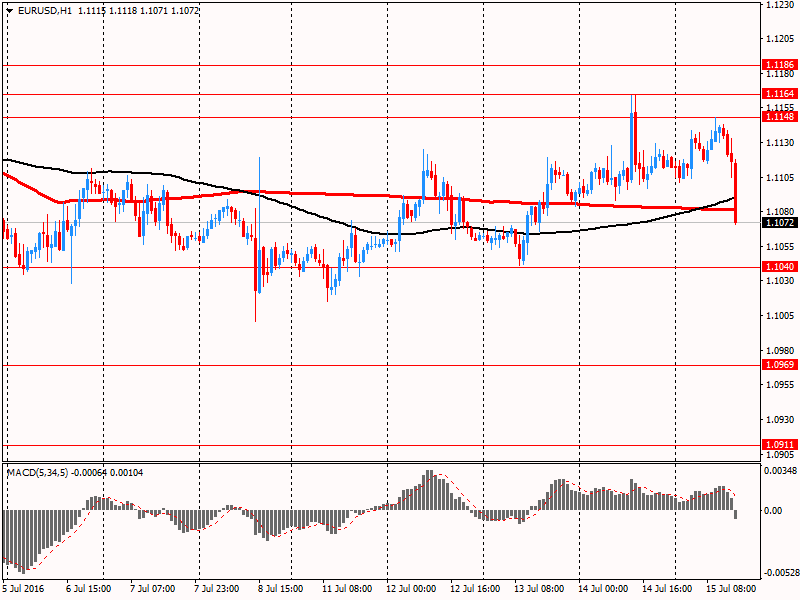Select the 12 Jul 00:00 time label
800x600 pixels.
(x=410, y=589)
